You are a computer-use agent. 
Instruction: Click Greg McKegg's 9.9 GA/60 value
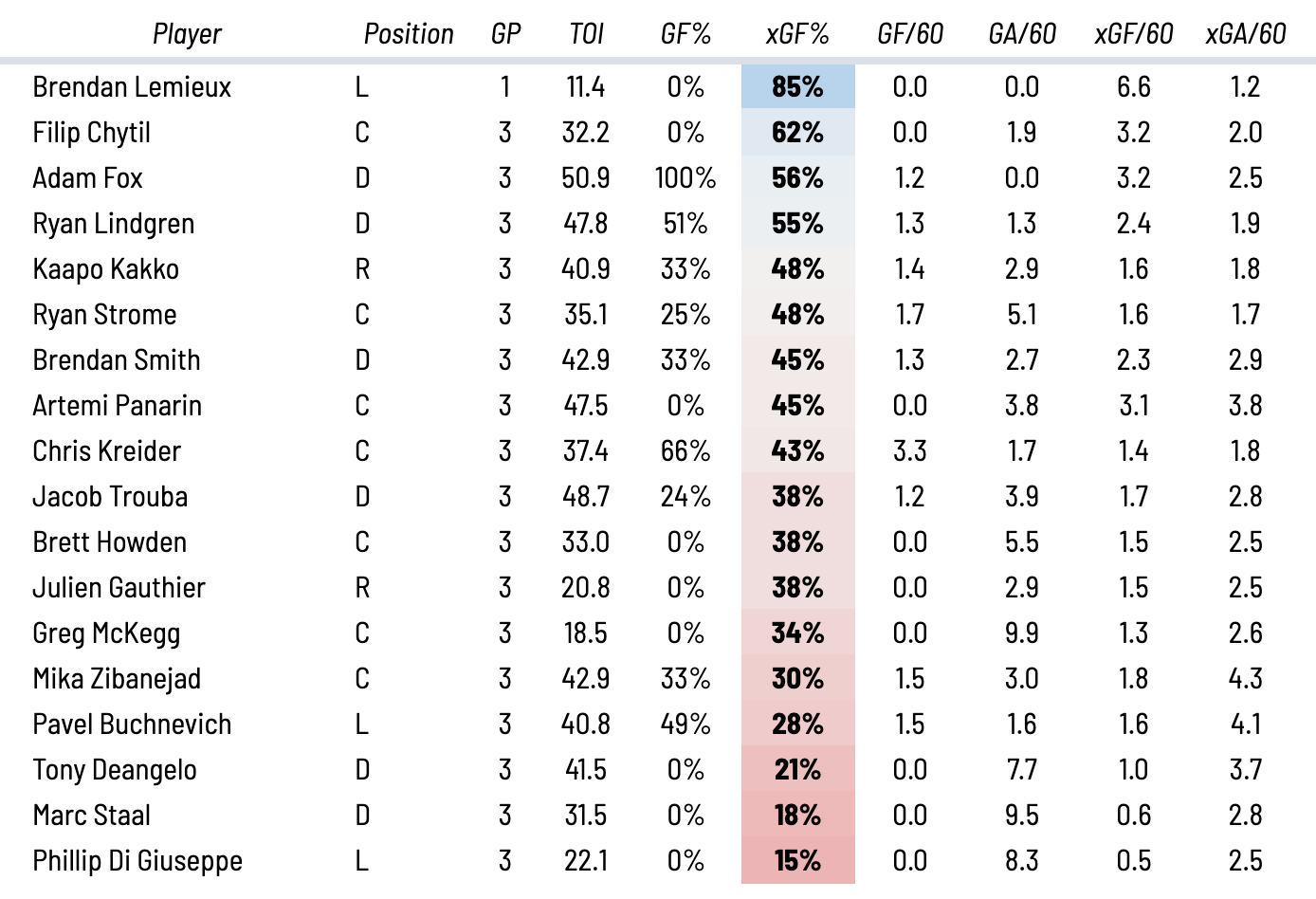[x=1021, y=633]
